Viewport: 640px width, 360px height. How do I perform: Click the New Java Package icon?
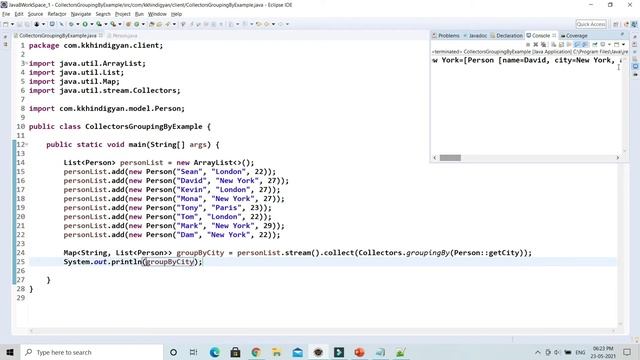coord(129,24)
